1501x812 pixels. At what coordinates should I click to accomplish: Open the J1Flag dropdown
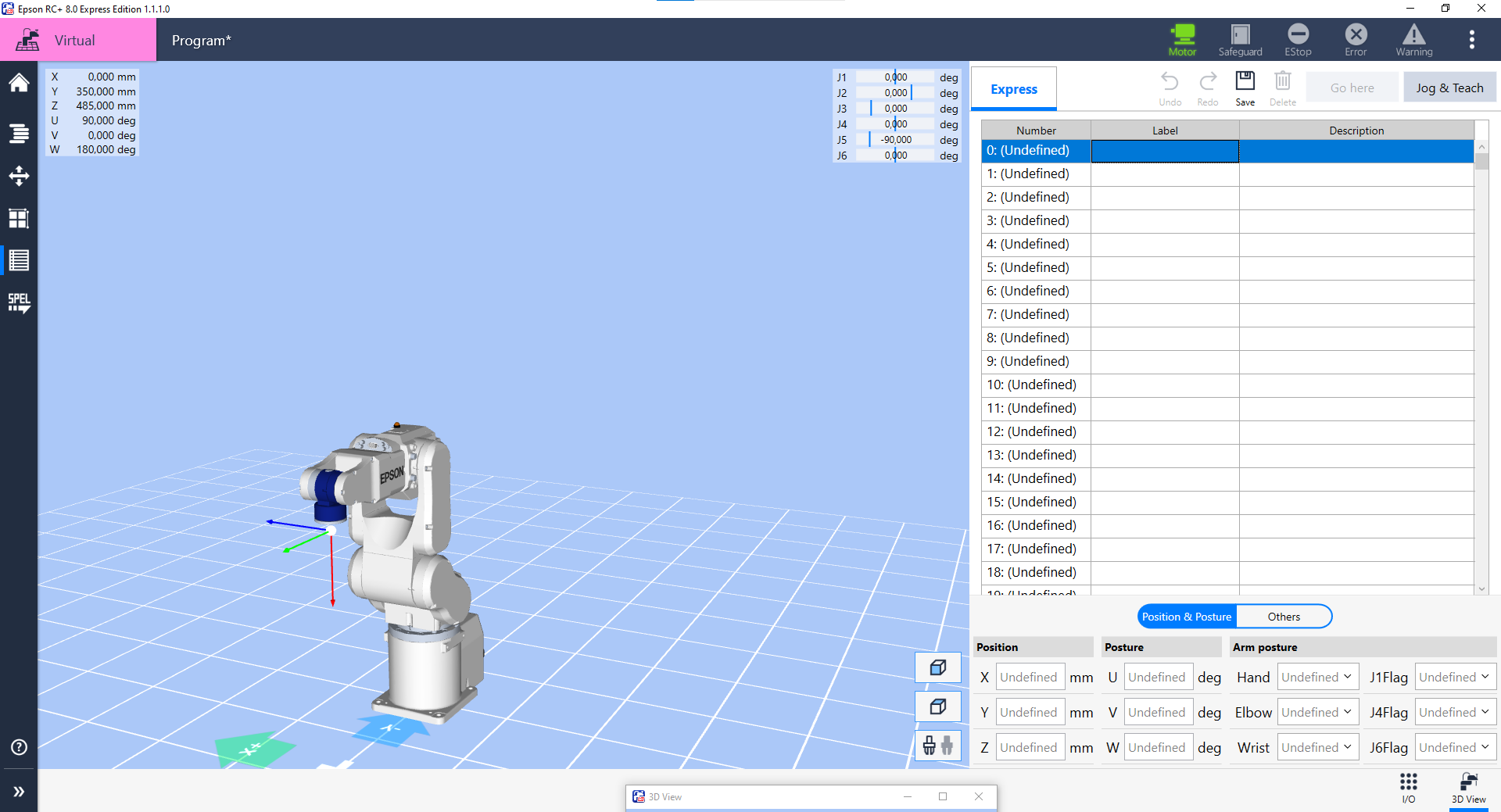[1456, 678]
